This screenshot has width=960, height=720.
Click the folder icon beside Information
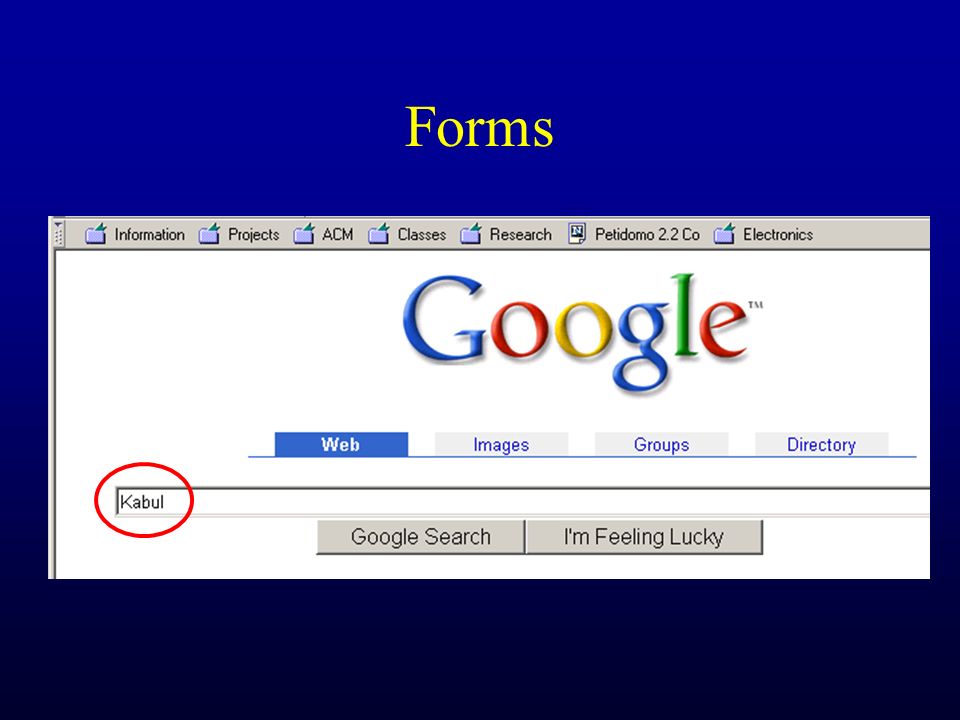click(x=96, y=234)
